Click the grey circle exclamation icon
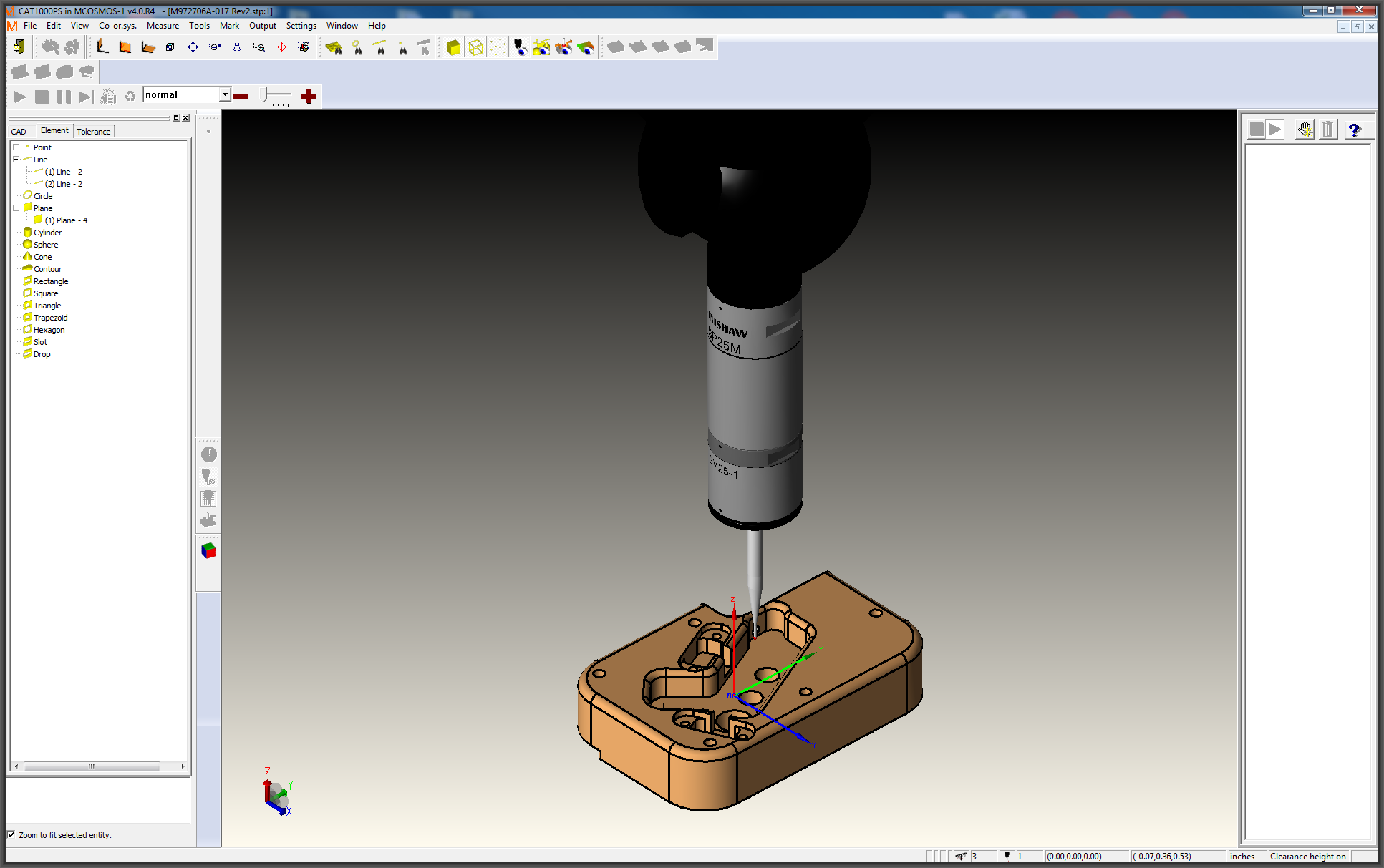The width and height of the screenshot is (1384, 868). [208, 454]
